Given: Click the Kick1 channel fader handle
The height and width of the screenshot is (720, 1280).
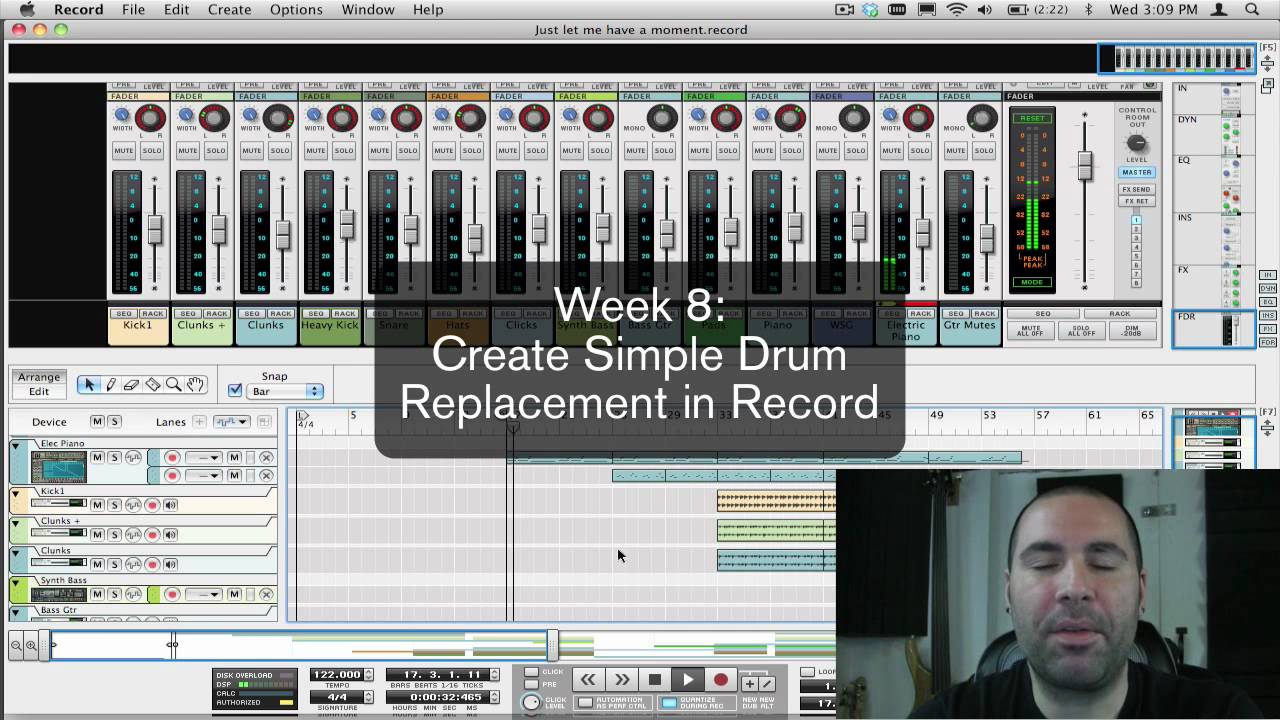Looking at the screenshot, I should 155,229.
